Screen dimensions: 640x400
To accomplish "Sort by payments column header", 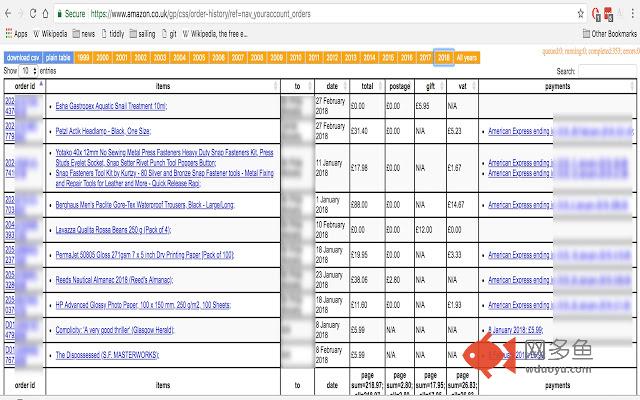I will tap(558, 86).
